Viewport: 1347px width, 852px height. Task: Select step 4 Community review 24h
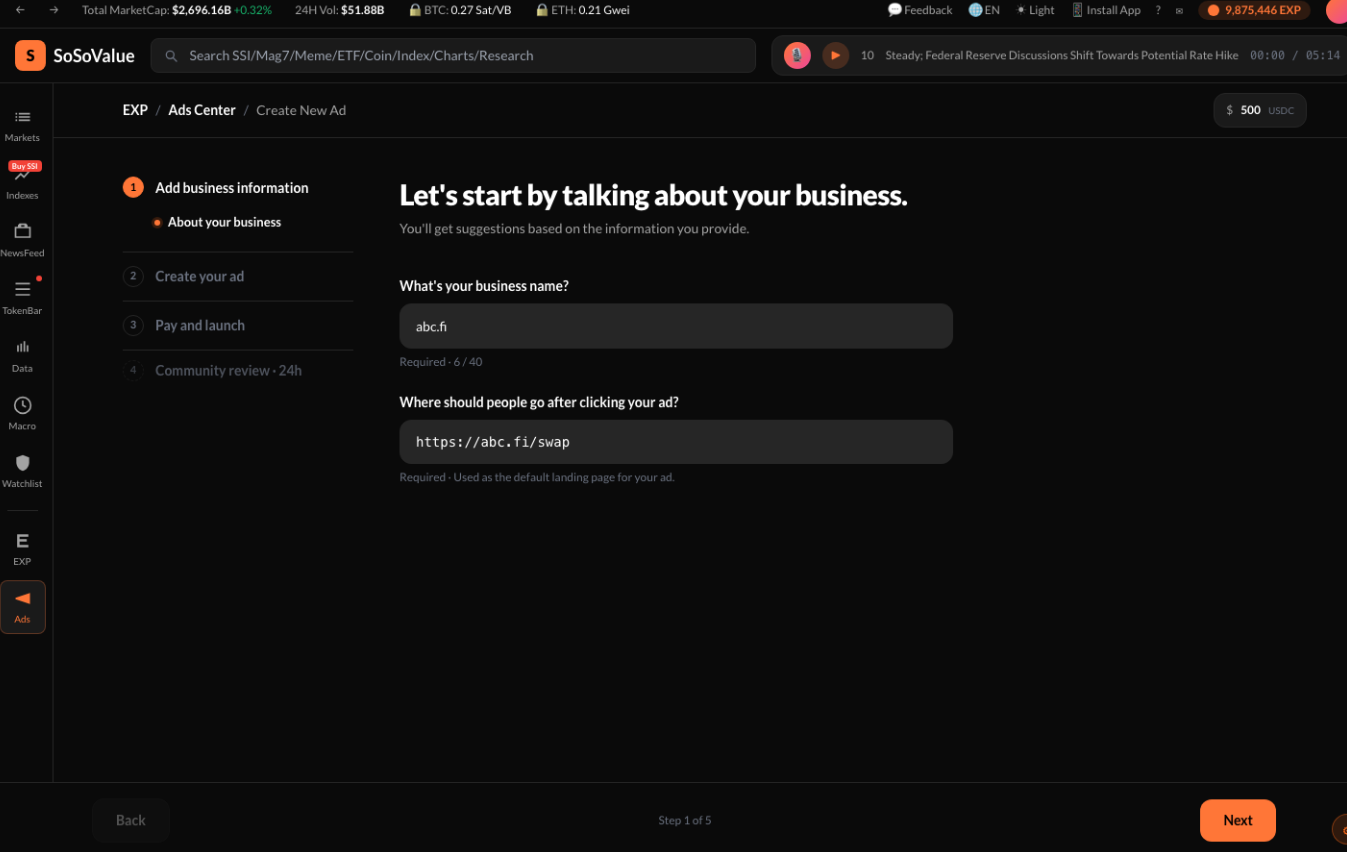point(212,370)
